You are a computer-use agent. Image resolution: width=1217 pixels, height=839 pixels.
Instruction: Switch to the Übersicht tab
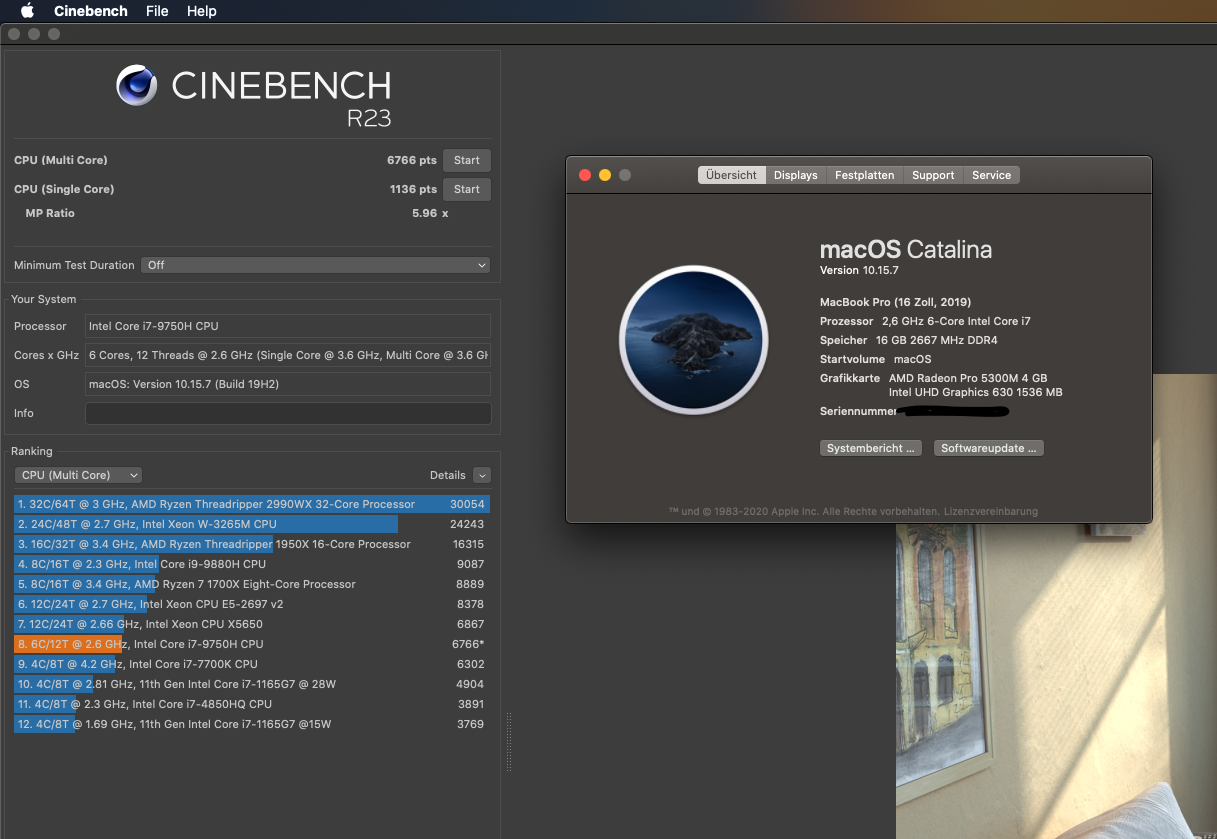[731, 175]
